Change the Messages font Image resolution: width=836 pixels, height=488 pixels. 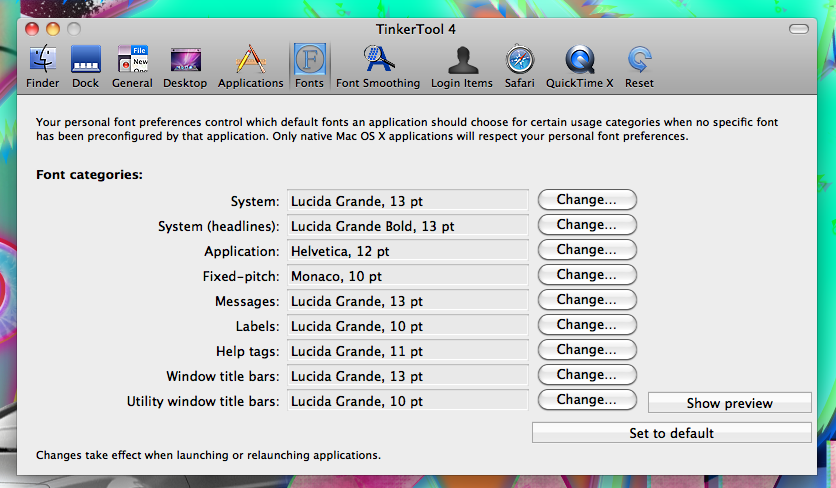[x=587, y=300]
